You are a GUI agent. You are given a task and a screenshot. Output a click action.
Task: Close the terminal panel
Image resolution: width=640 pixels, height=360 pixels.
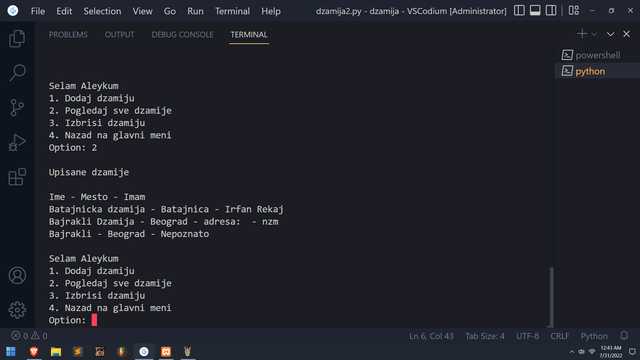point(627,34)
